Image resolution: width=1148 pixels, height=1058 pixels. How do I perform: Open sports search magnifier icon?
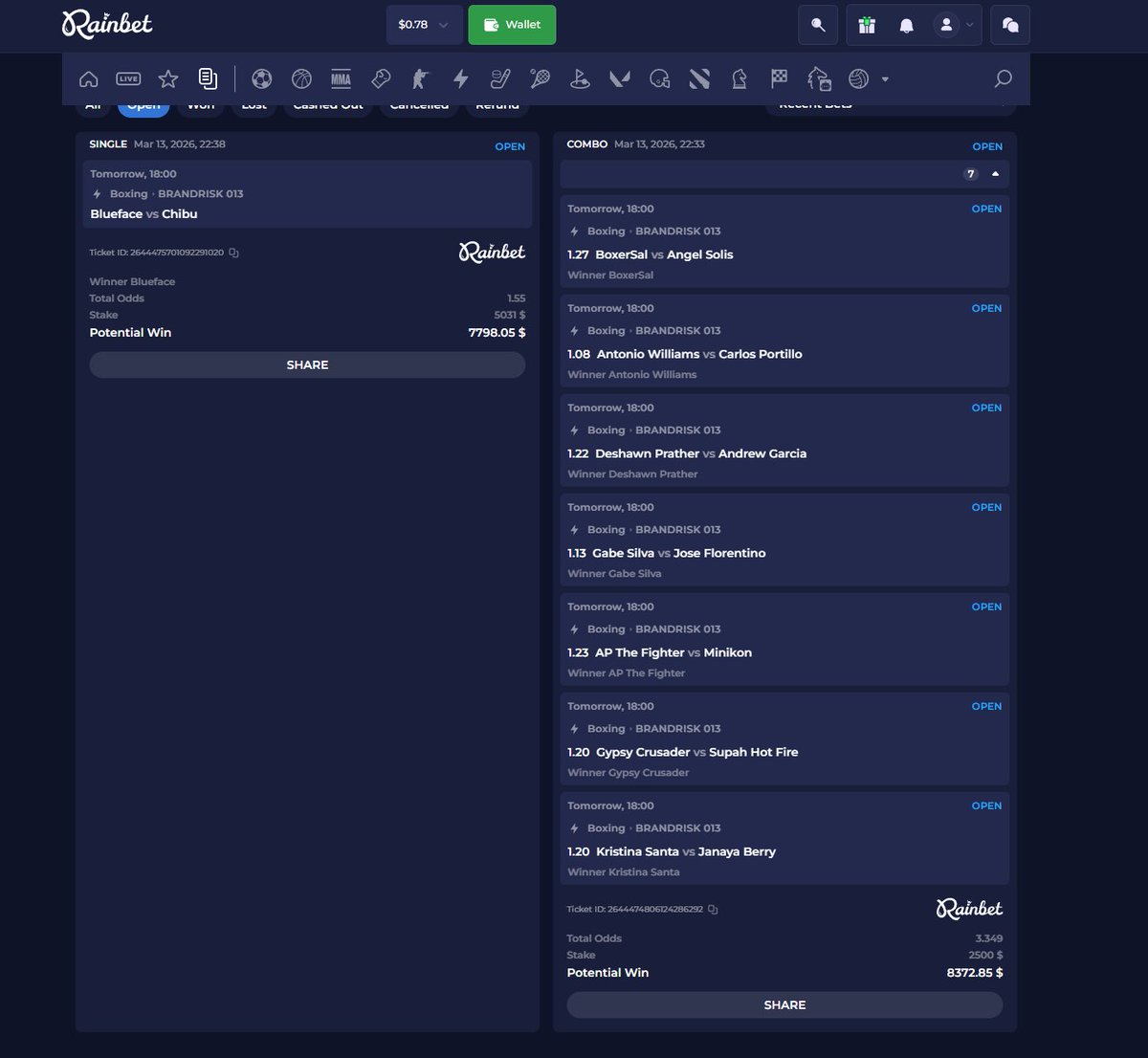[1003, 79]
